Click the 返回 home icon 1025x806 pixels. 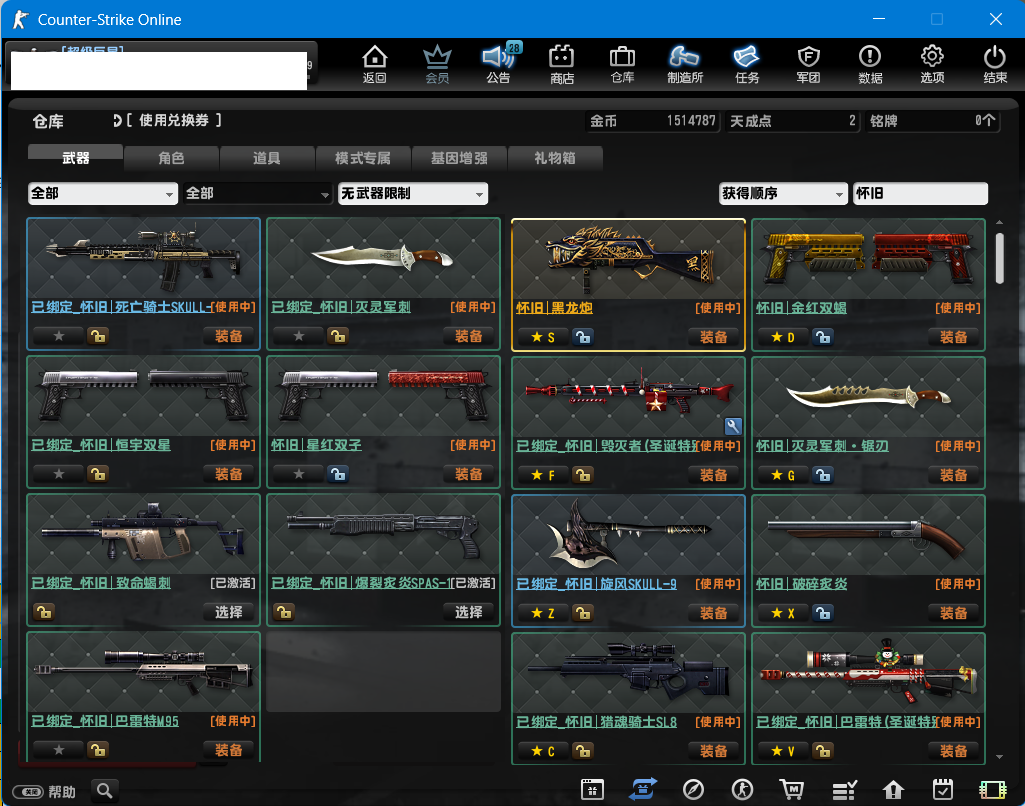[375, 64]
